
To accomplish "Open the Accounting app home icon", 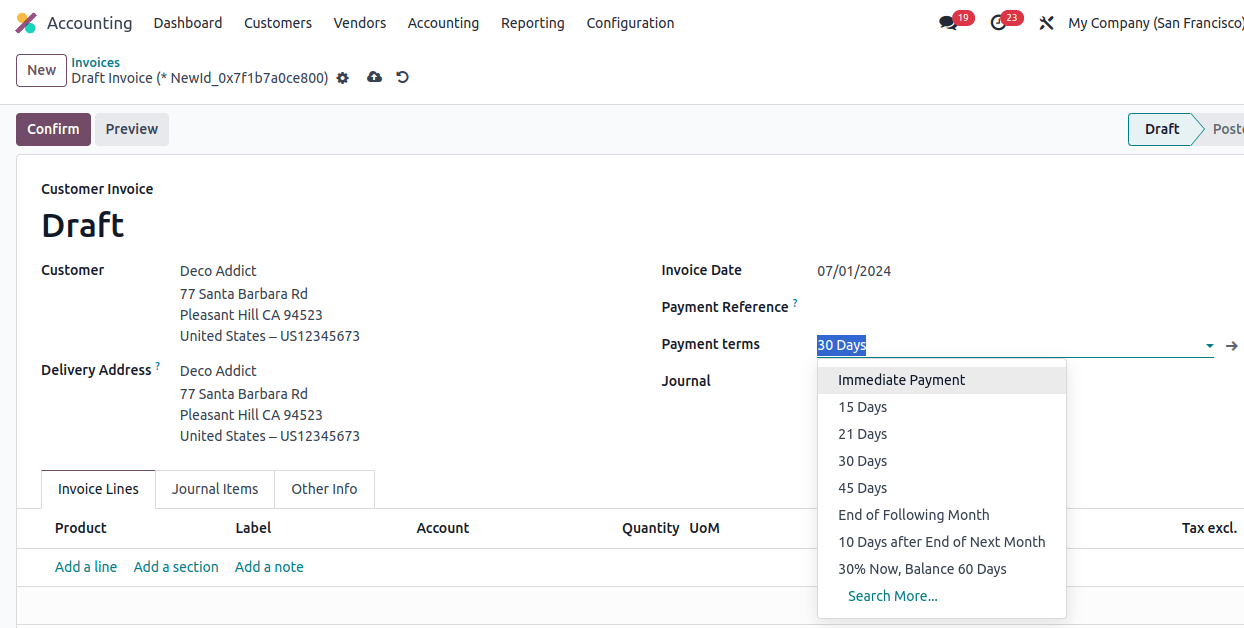I will [x=26, y=23].
